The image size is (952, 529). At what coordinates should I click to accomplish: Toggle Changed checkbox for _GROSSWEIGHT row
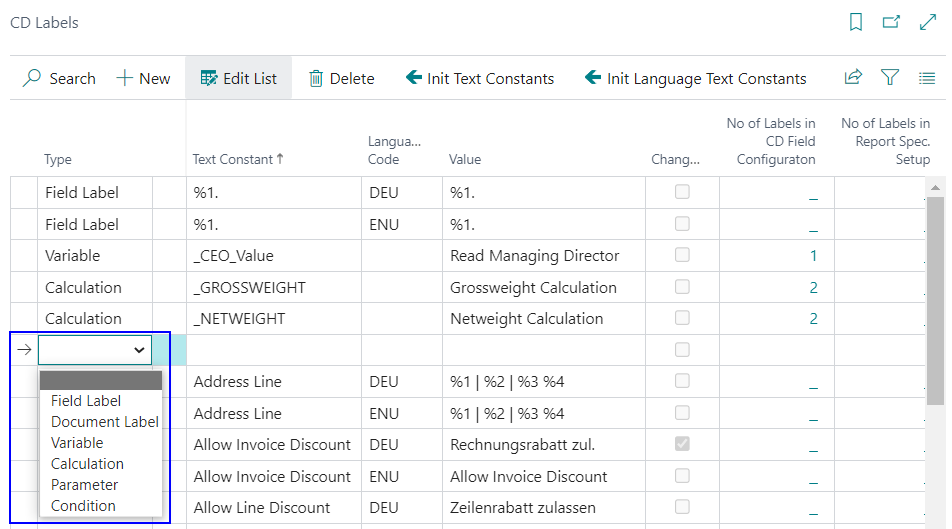coord(682,287)
